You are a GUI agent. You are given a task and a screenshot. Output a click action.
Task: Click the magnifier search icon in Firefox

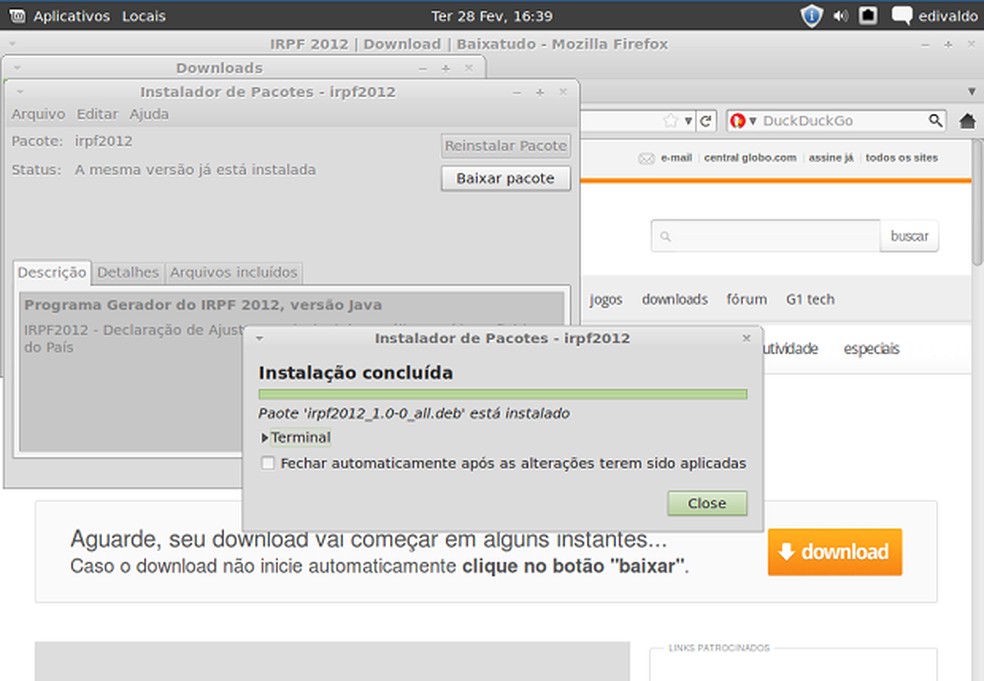click(935, 121)
